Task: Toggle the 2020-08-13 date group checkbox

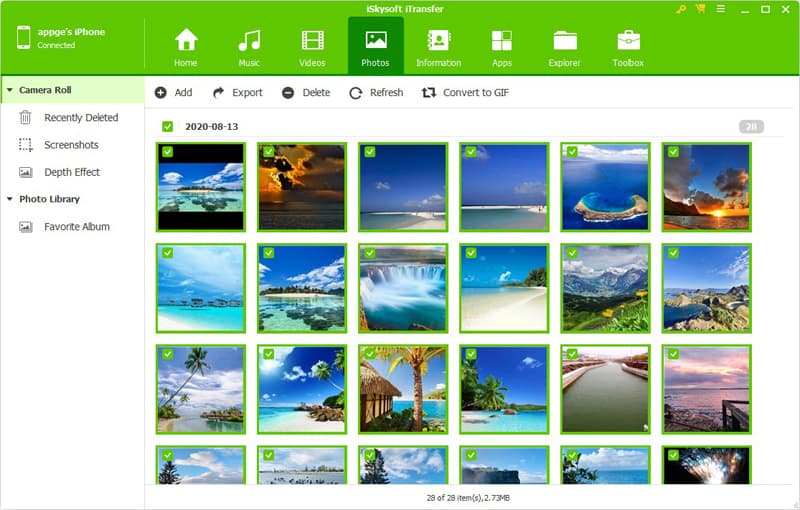Action: pos(167,126)
